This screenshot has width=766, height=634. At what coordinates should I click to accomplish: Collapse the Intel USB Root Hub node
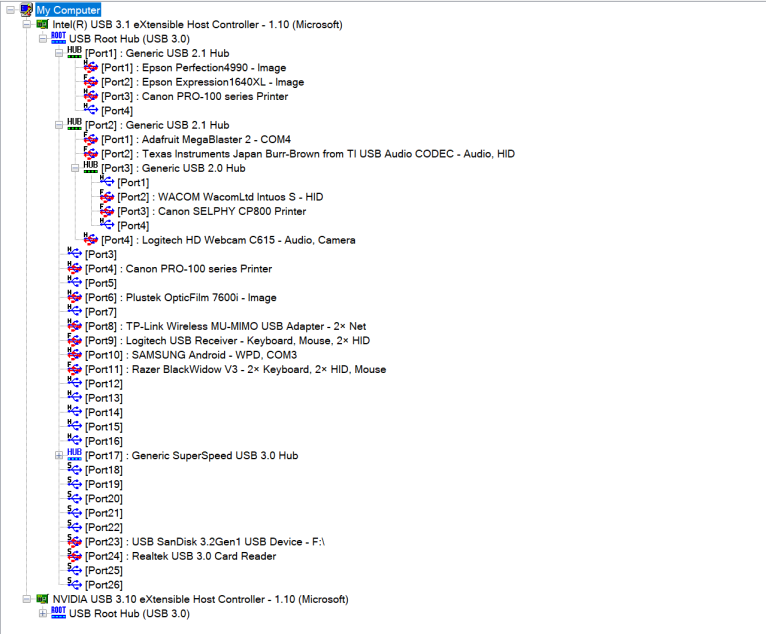[43, 39]
